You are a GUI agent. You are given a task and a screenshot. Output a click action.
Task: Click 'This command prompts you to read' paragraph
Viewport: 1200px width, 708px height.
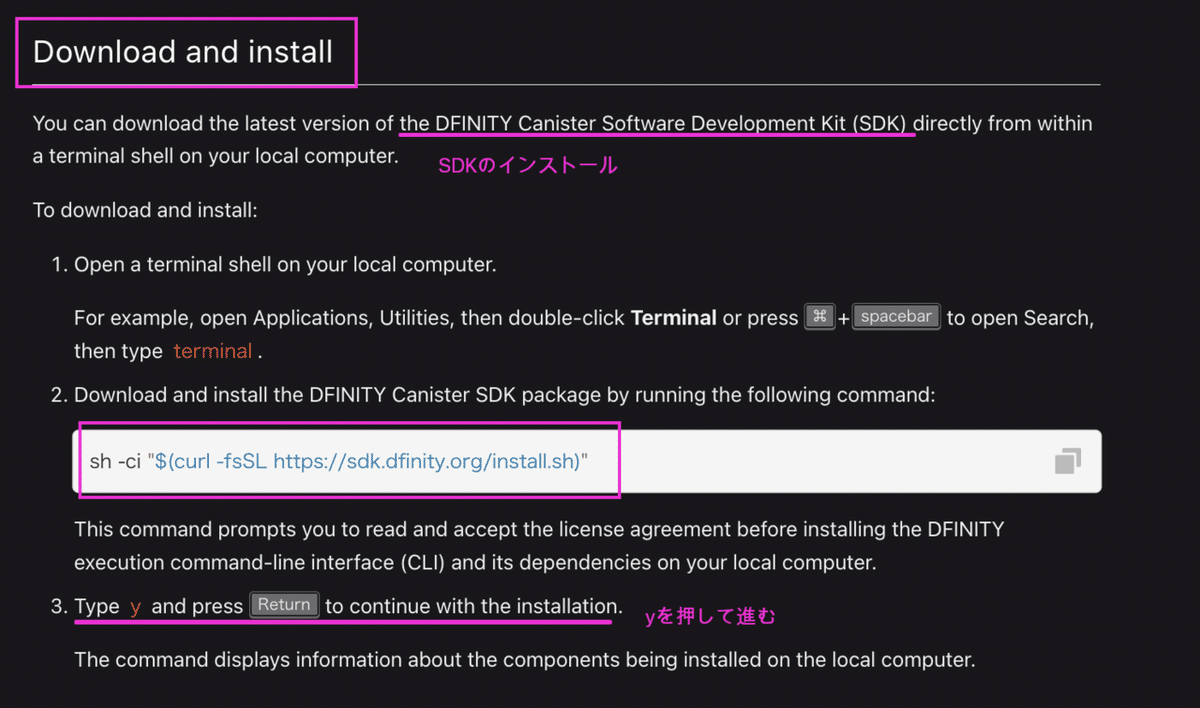pyautogui.click(x=539, y=545)
